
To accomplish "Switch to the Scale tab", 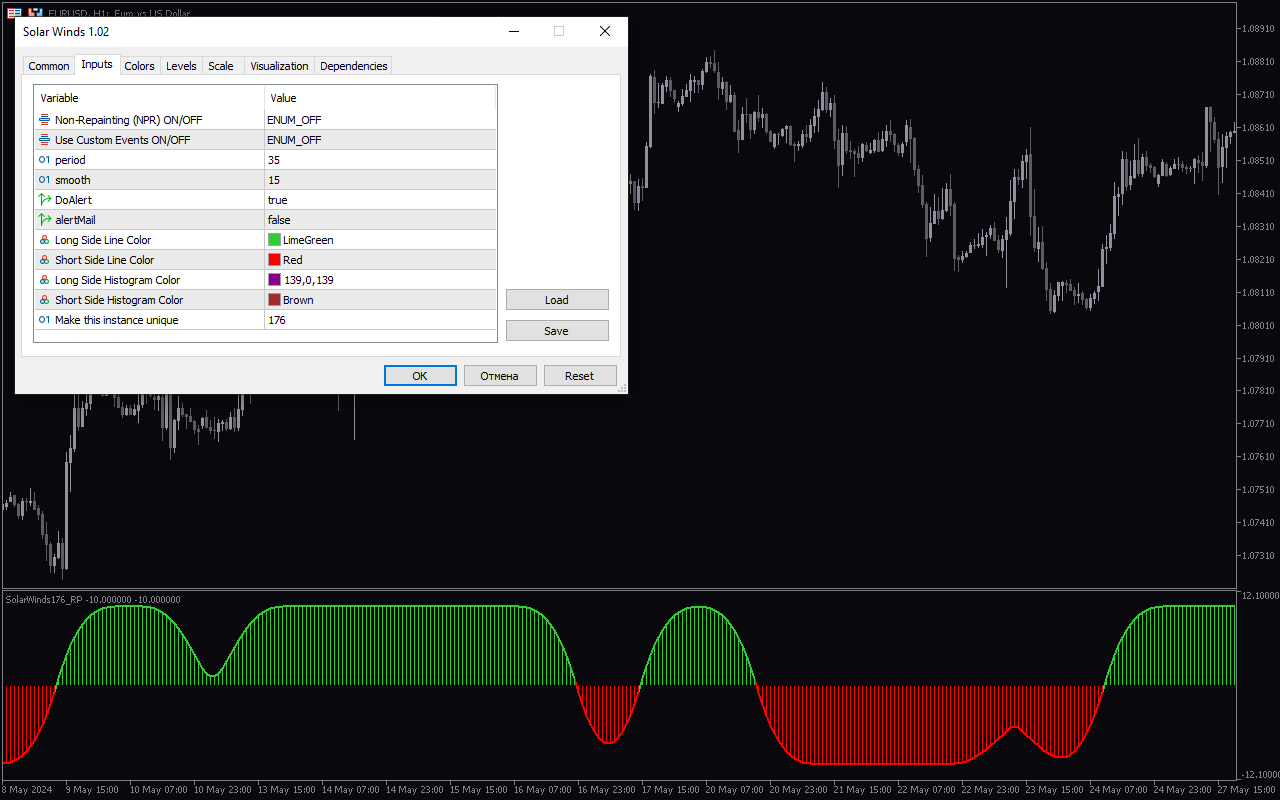I will [221, 66].
